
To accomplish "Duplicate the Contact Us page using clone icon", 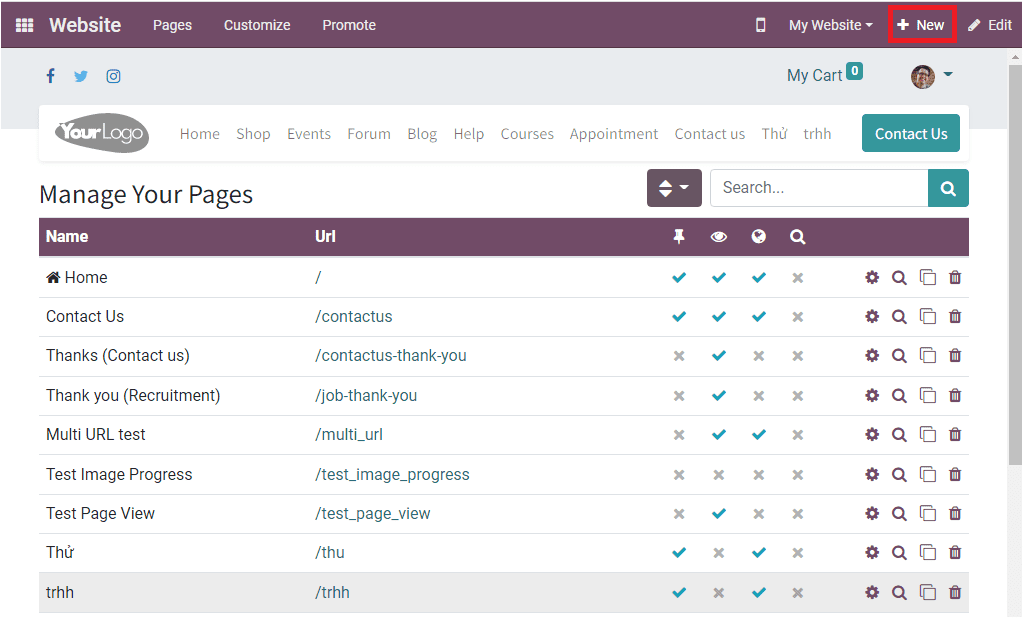I will (x=927, y=316).
